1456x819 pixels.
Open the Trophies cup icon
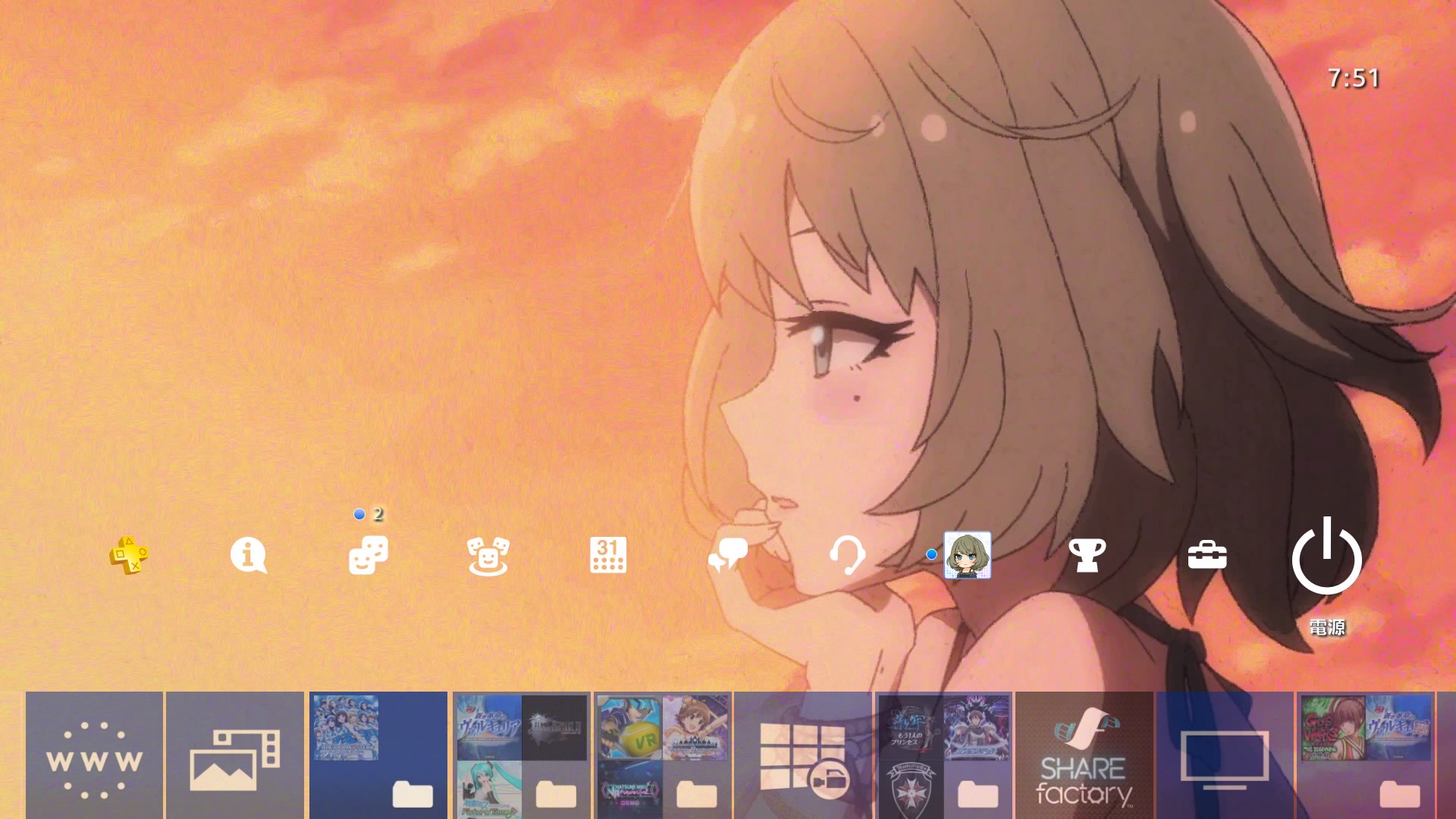(x=1087, y=556)
